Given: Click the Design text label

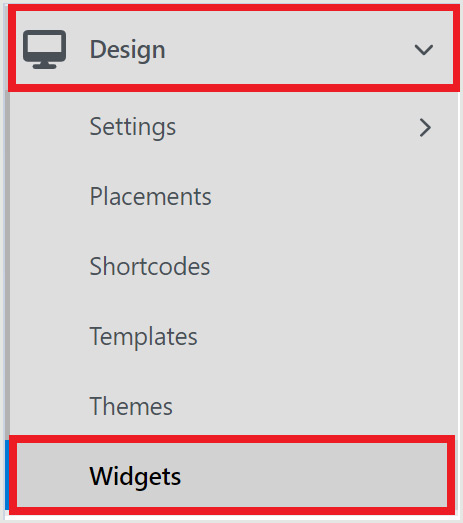Looking at the screenshot, I should (127, 50).
